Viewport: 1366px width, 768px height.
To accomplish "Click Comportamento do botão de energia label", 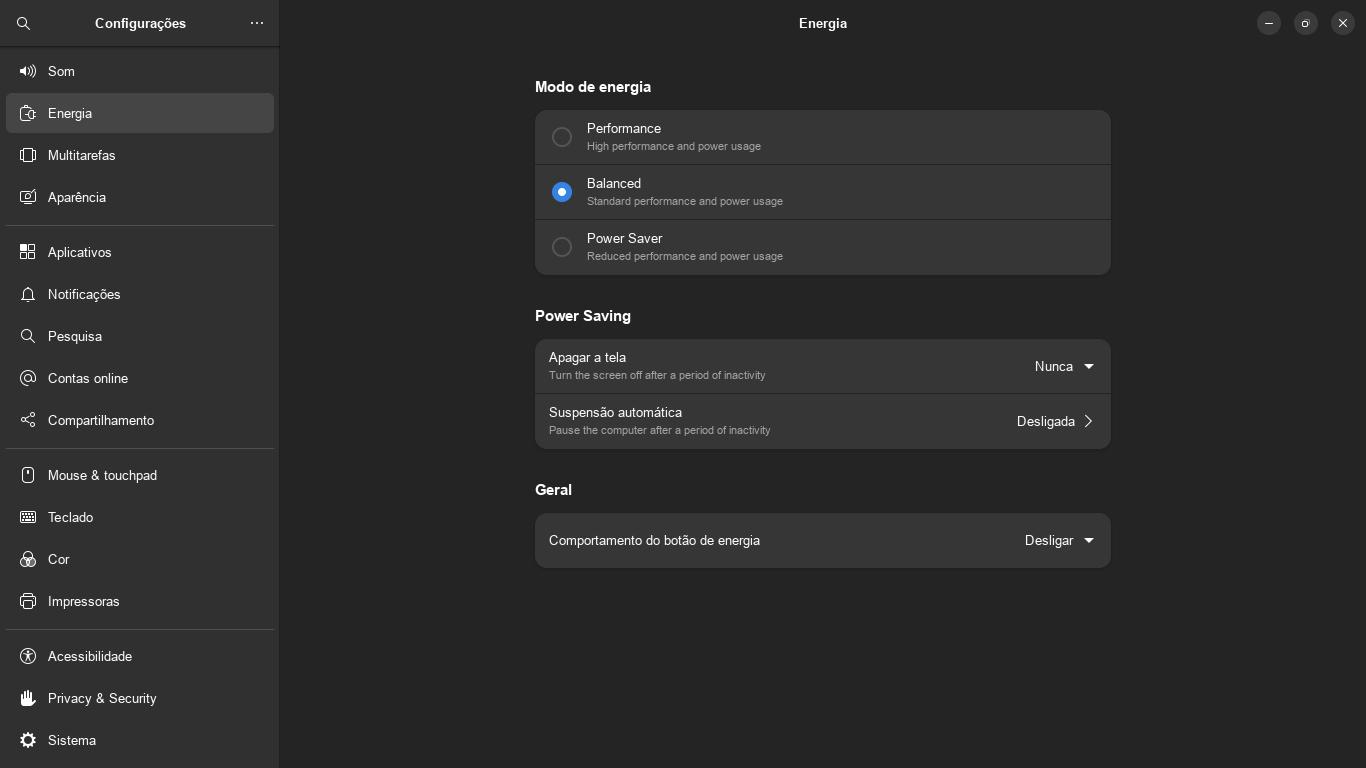I will (654, 541).
